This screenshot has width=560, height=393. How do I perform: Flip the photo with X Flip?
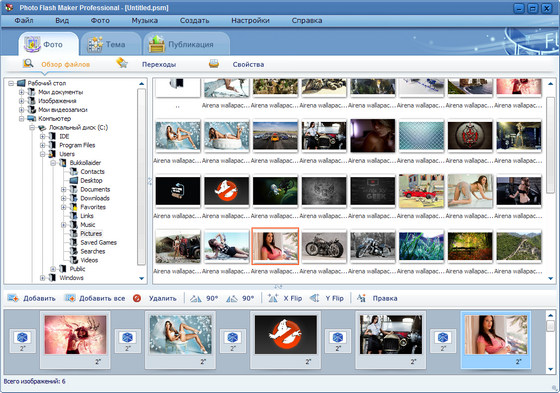pyautogui.click(x=273, y=298)
